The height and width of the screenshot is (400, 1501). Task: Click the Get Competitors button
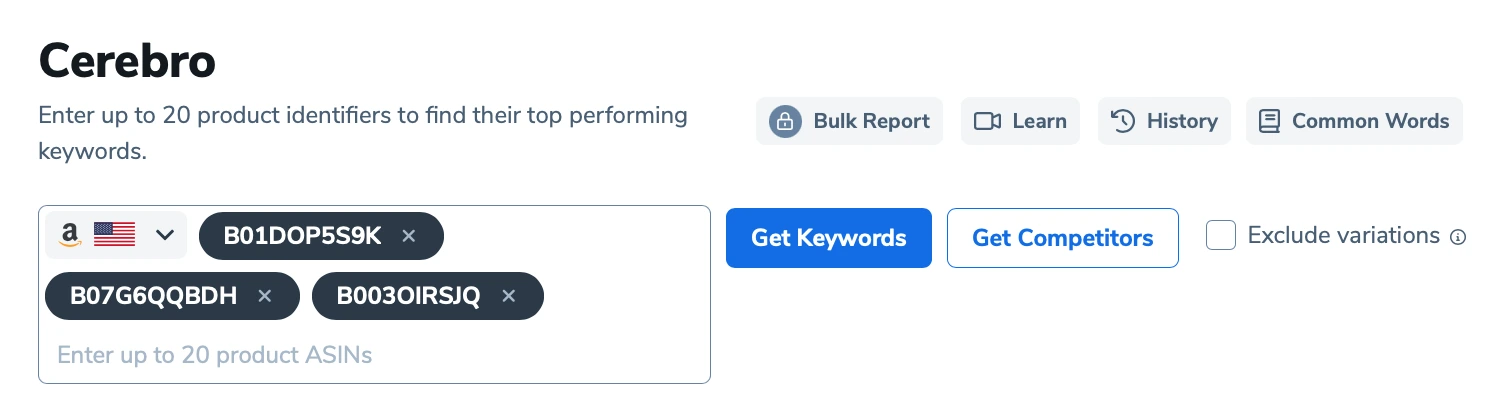coord(1062,238)
